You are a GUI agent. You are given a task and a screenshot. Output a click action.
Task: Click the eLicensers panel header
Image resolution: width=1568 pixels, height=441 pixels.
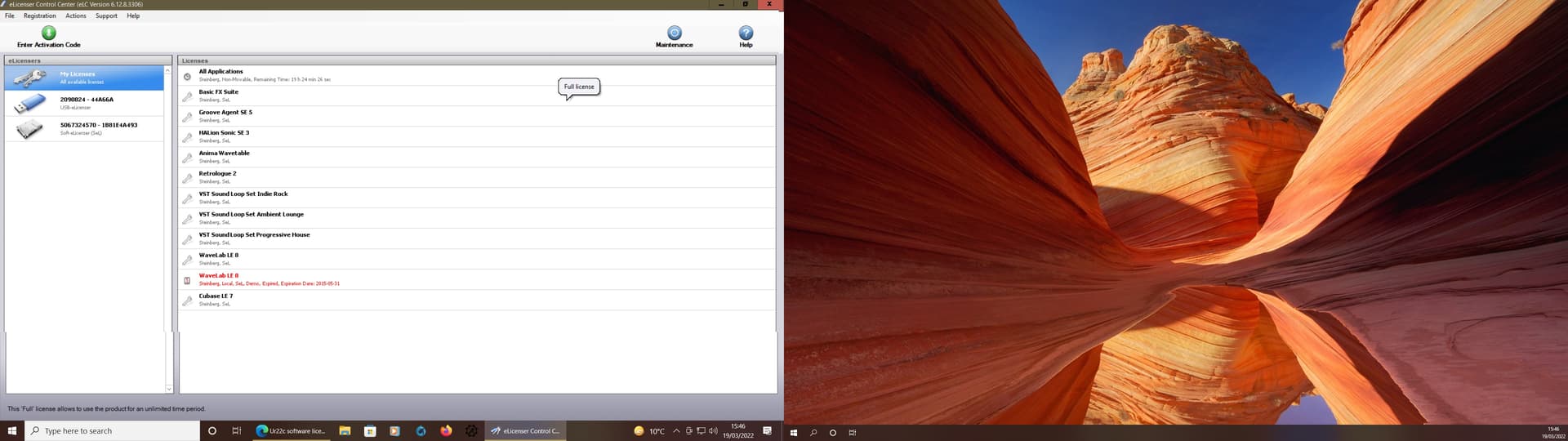(88, 60)
